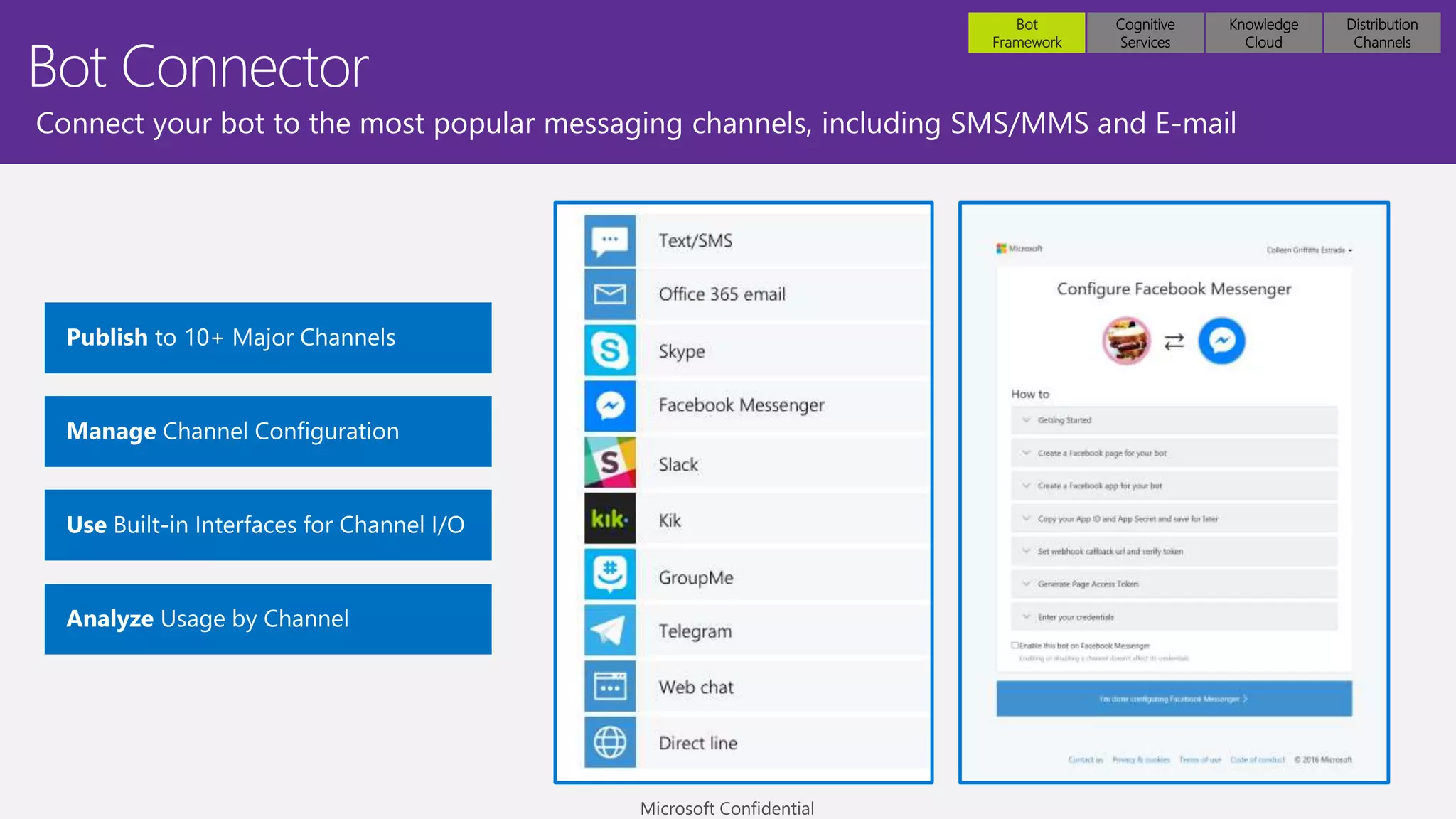Select the GroupMe label text
The width and height of the screenshot is (1456, 819).
(x=696, y=577)
